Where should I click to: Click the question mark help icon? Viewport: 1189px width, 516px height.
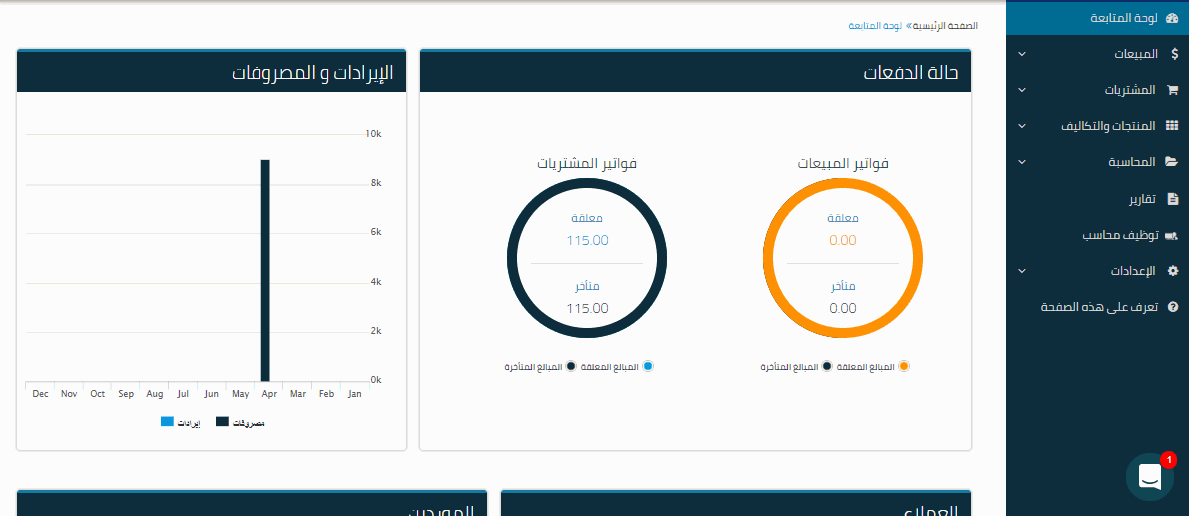[1173, 308]
